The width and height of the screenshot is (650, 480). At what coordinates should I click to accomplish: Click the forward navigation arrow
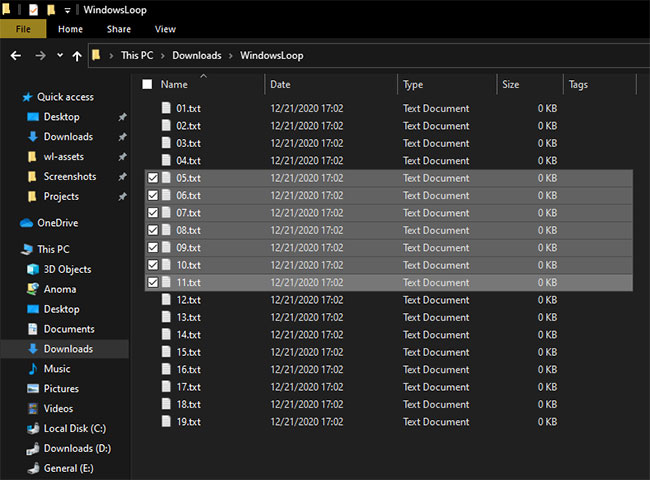40,56
